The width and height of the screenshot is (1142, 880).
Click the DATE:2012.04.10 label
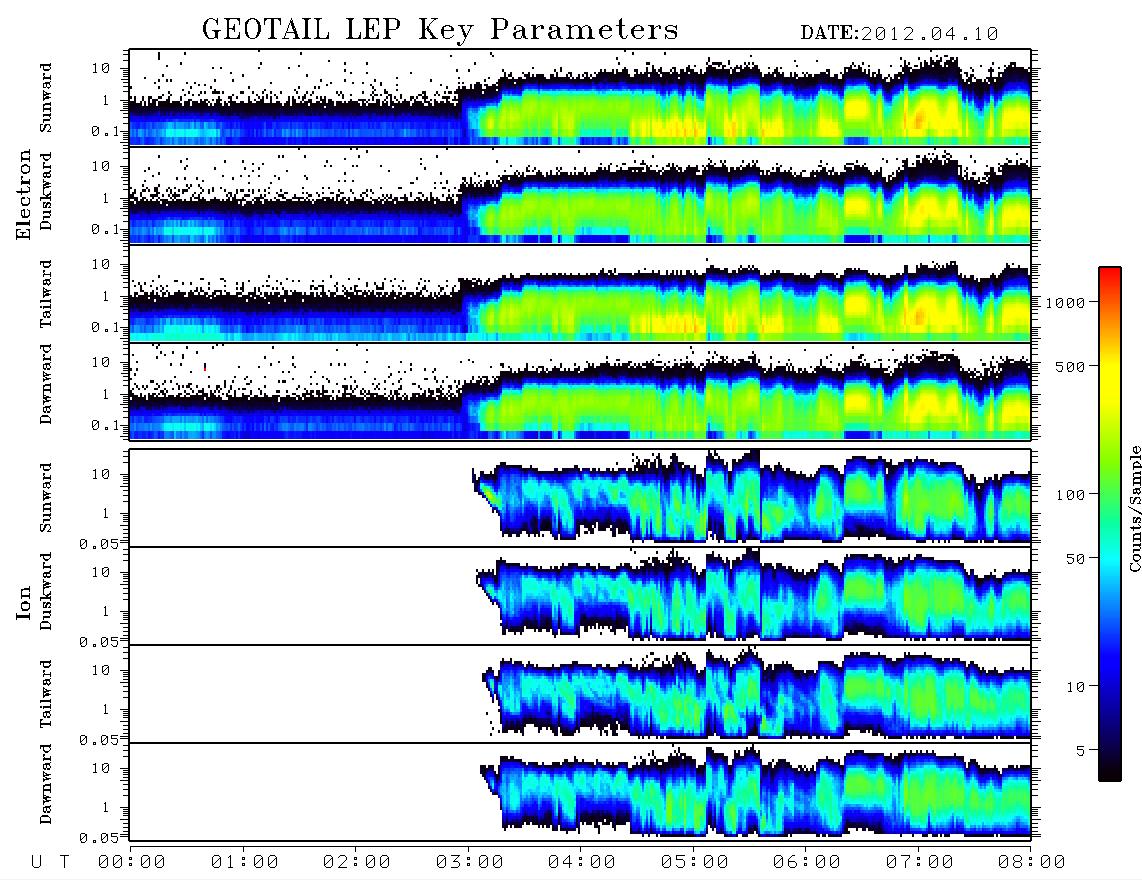tap(899, 34)
